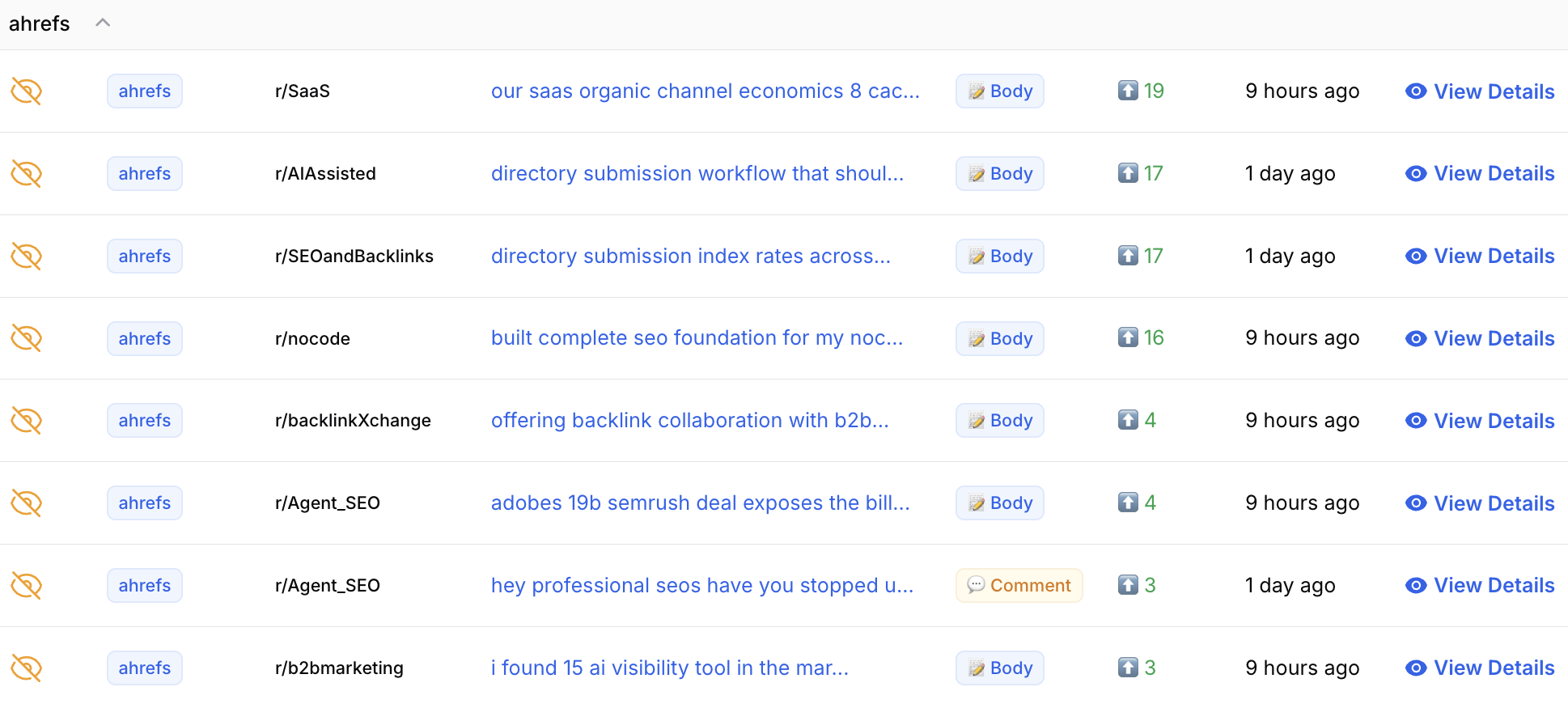Open post 'i found 15 ai visibility tool'

click(670, 668)
